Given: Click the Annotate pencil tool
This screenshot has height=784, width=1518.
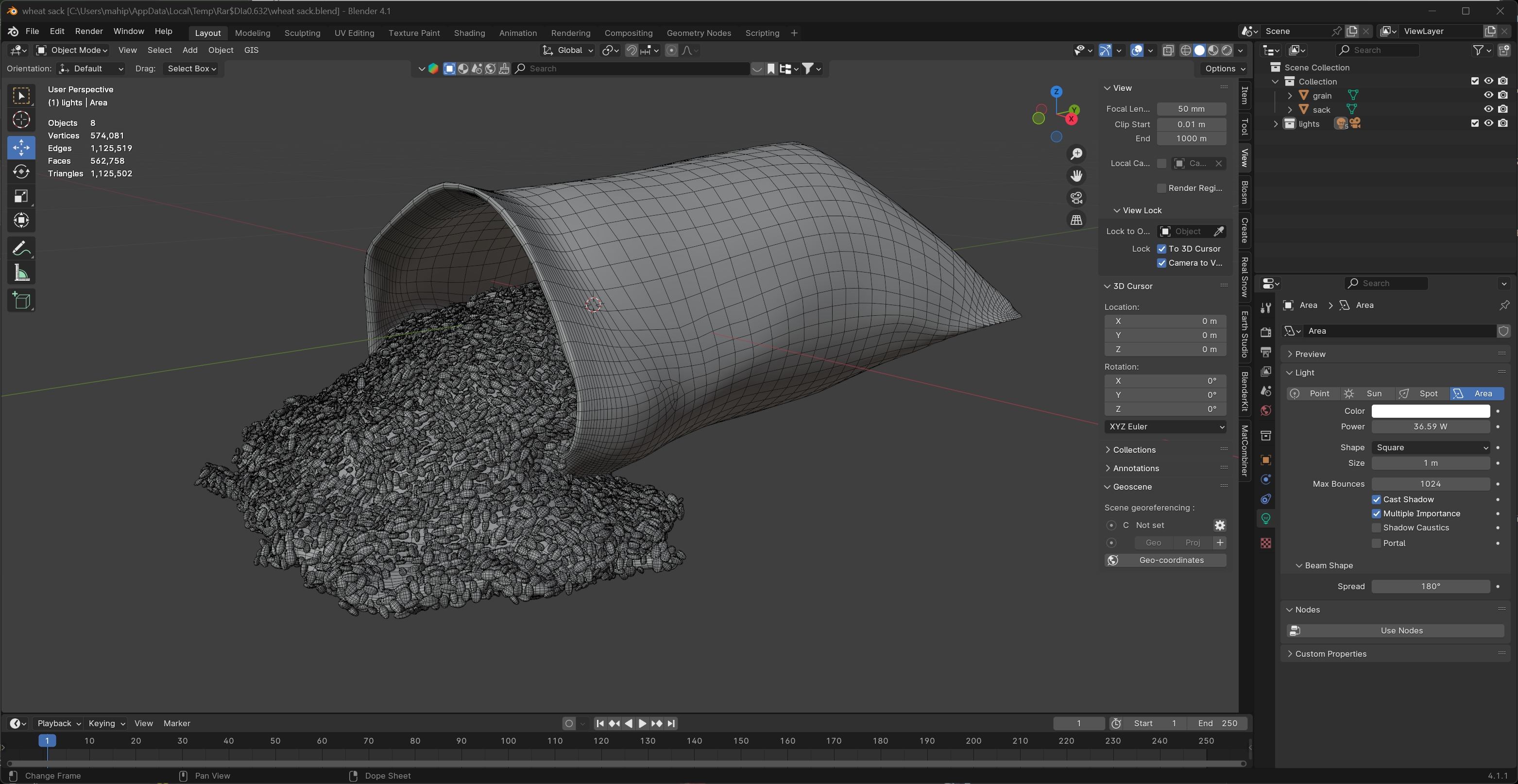Looking at the screenshot, I should pos(21,248).
